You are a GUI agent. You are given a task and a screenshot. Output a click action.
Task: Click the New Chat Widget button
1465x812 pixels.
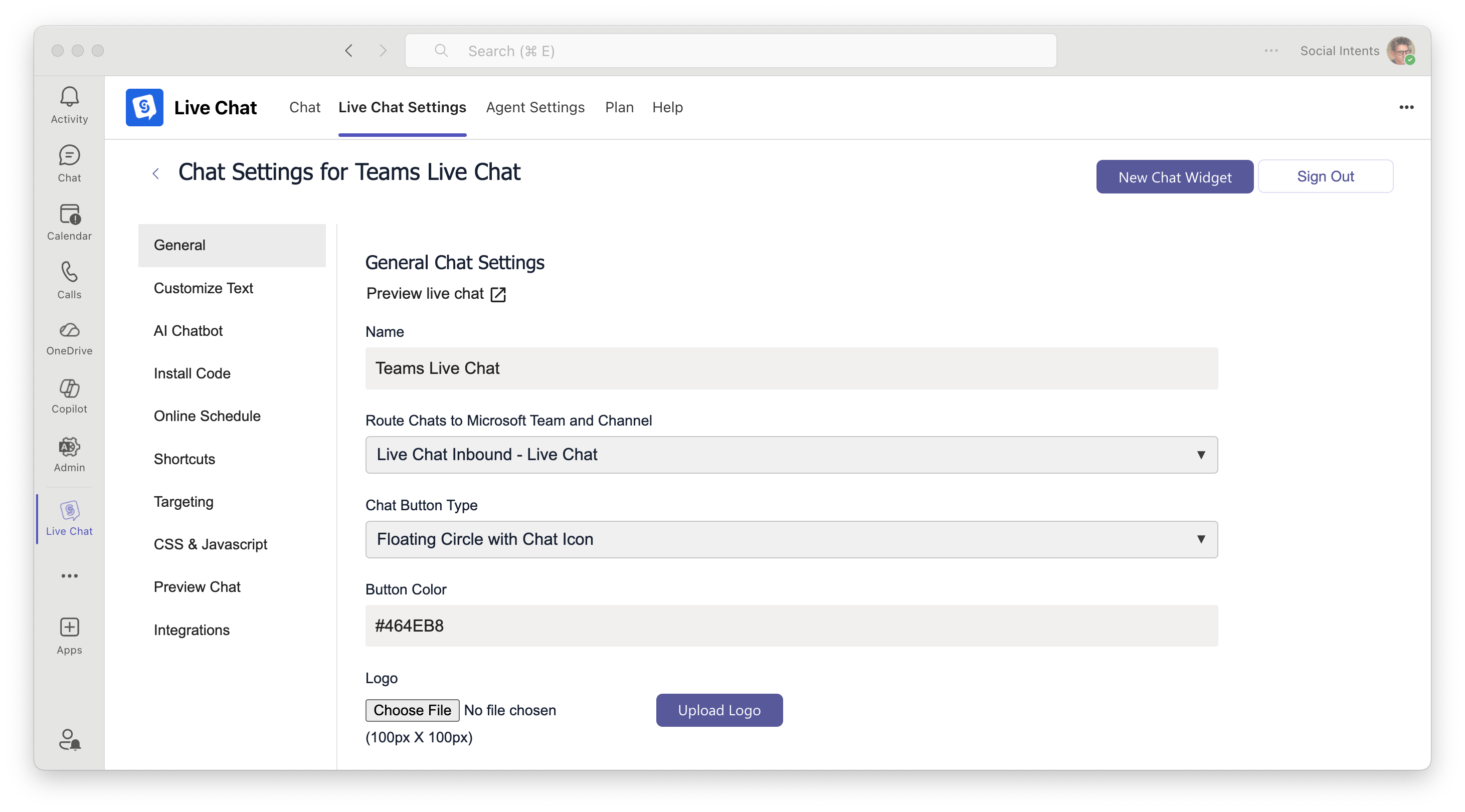coord(1174,176)
